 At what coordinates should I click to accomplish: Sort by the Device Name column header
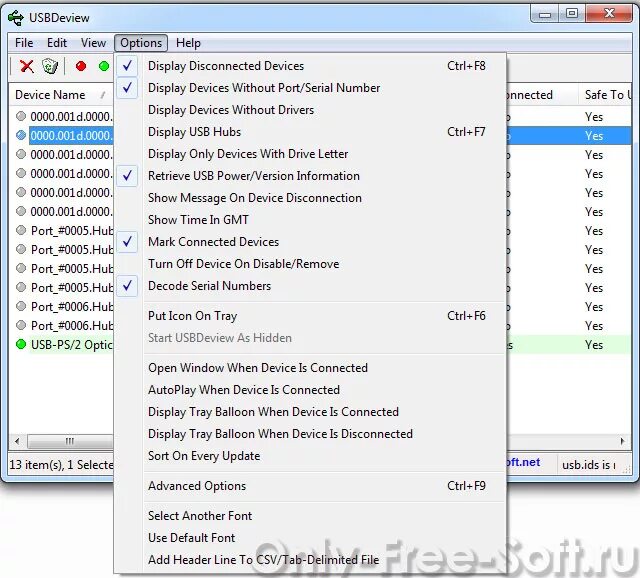[x=60, y=95]
